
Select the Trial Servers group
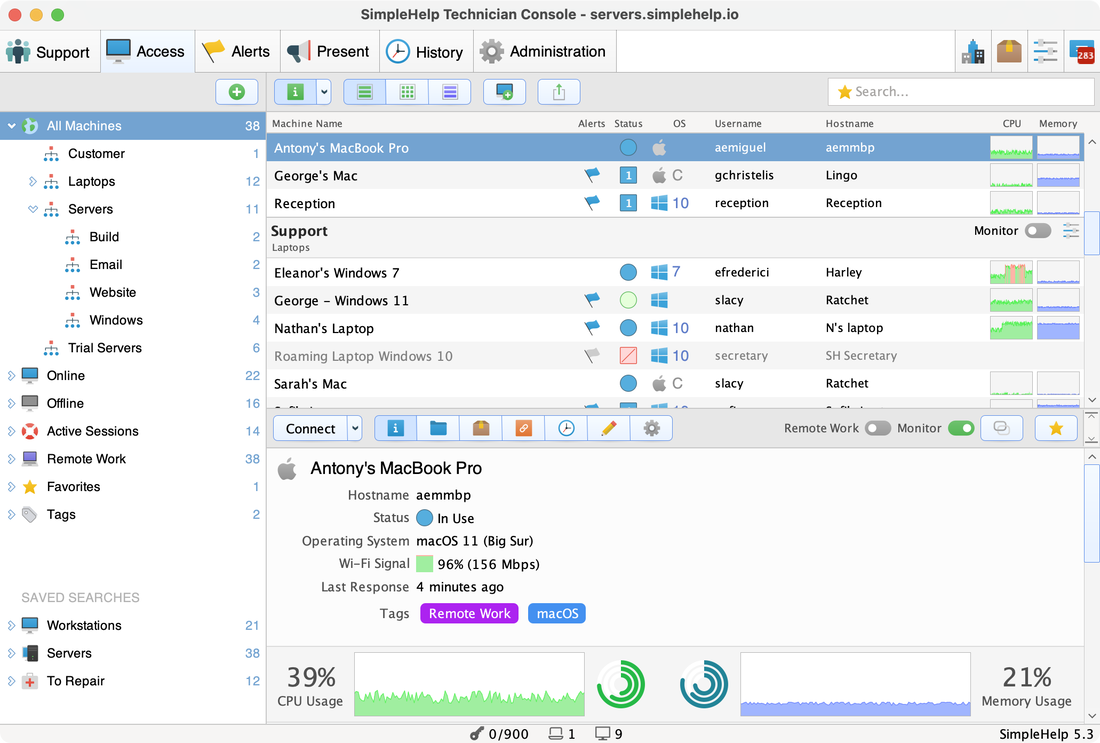click(x=133, y=348)
